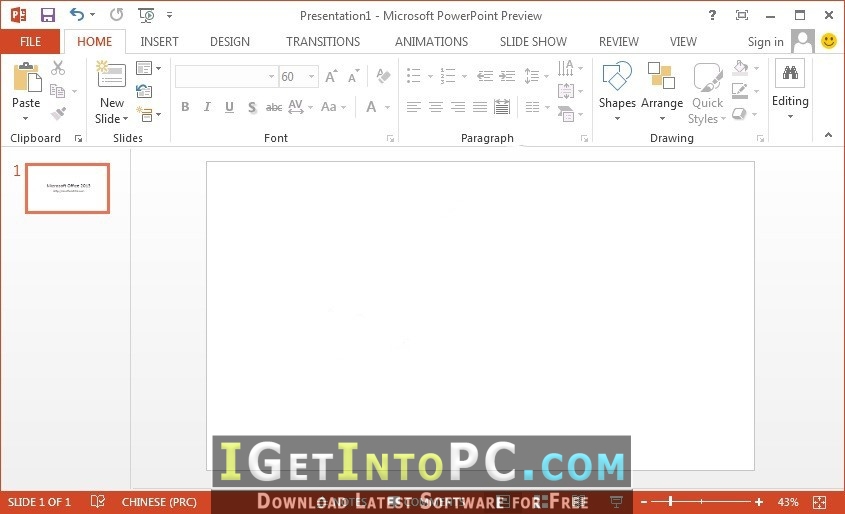The image size is (845, 514).
Task: Go to the SLIDE SHOW tab
Action: 533,41
